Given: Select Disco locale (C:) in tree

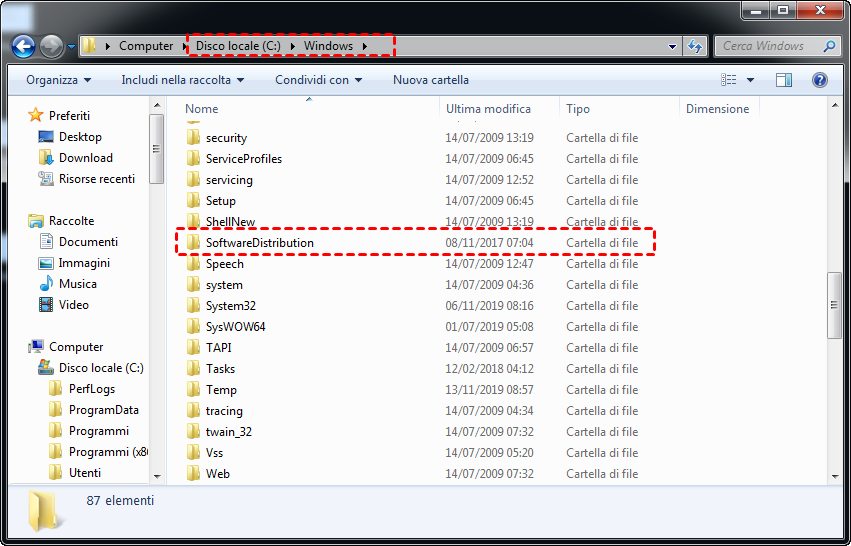Looking at the screenshot, I should click(91, 368).
